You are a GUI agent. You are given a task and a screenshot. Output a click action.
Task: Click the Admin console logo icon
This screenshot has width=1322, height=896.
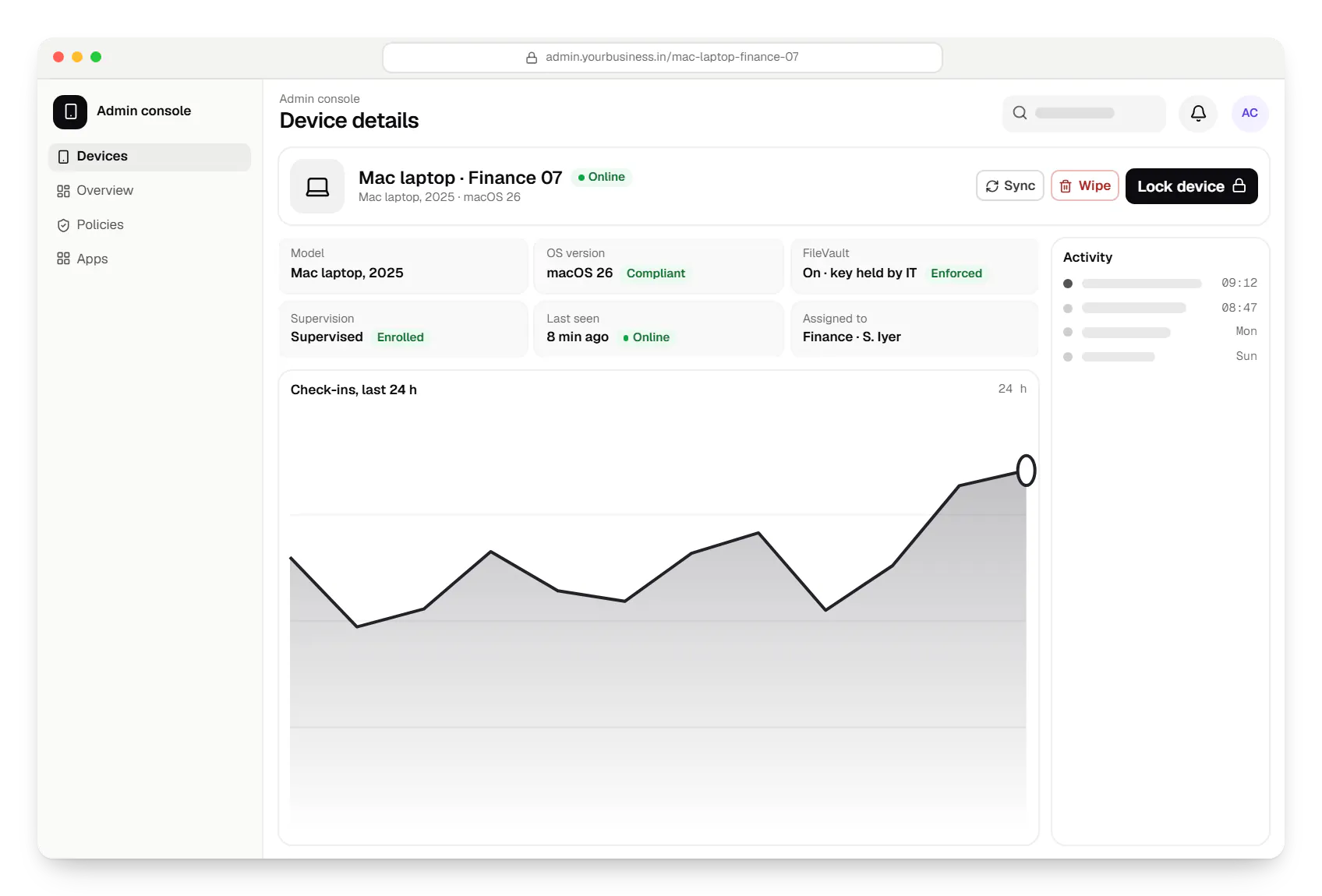point(70,111)
